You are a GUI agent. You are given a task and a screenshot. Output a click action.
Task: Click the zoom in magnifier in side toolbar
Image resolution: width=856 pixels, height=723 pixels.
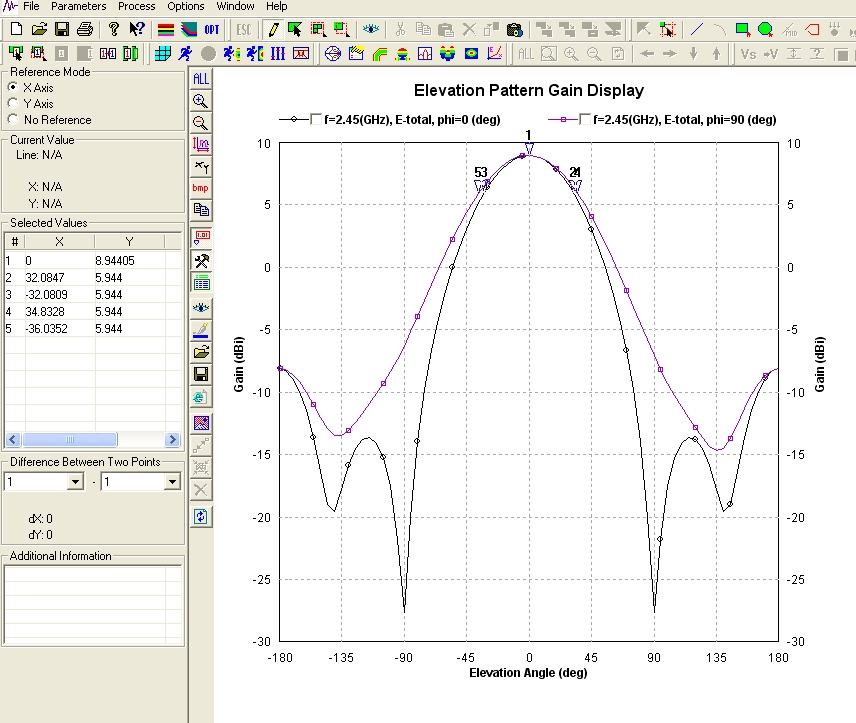201,100
